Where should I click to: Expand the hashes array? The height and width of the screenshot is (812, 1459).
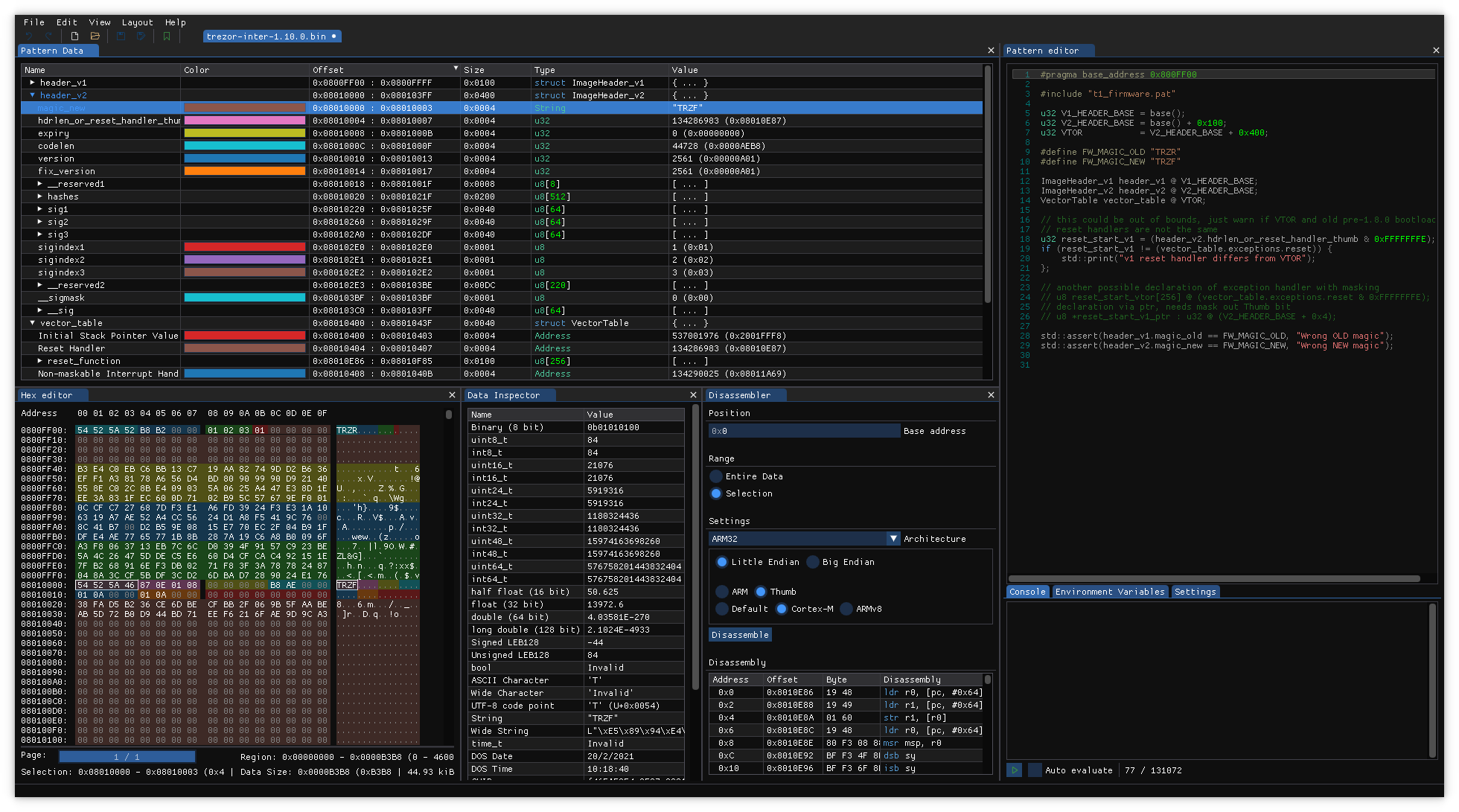click(x=40, y=196)
